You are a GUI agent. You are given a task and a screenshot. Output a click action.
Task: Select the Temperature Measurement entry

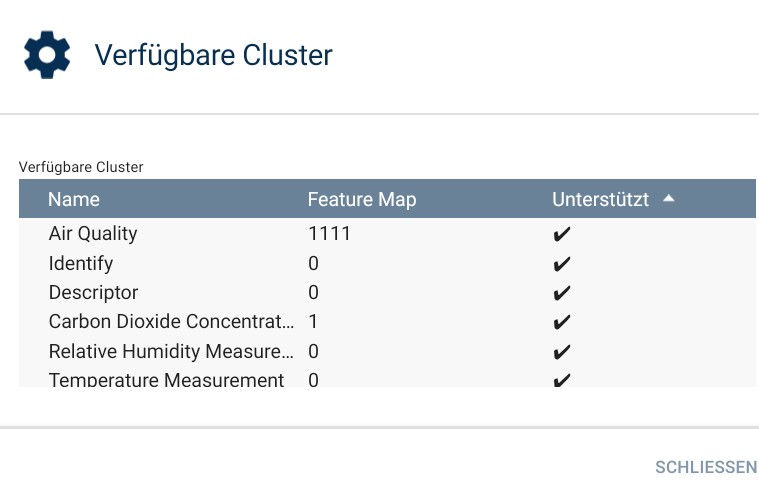166,379
